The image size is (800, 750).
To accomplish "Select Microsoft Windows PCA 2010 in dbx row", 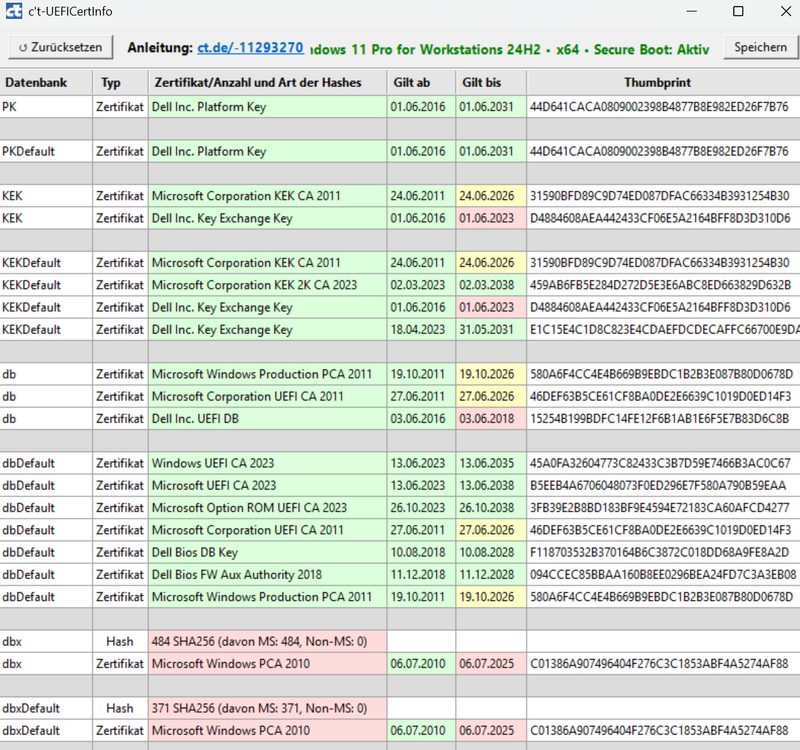I will click(x=267, y=664).
